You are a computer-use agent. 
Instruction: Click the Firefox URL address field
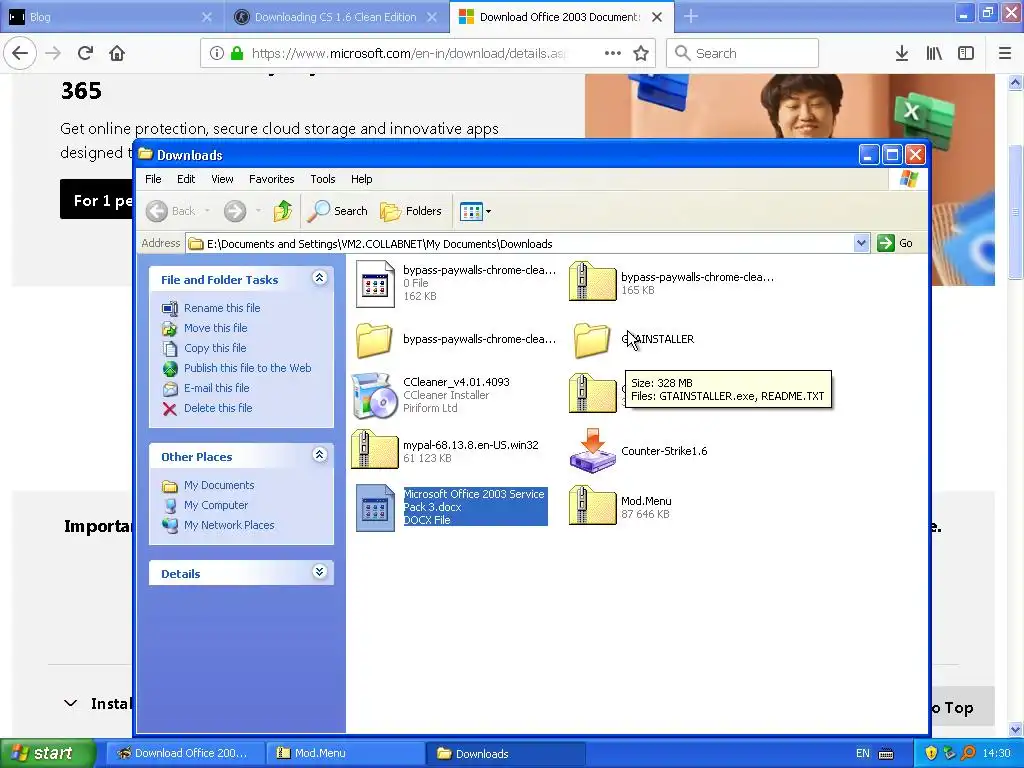(x=408, y=53)
